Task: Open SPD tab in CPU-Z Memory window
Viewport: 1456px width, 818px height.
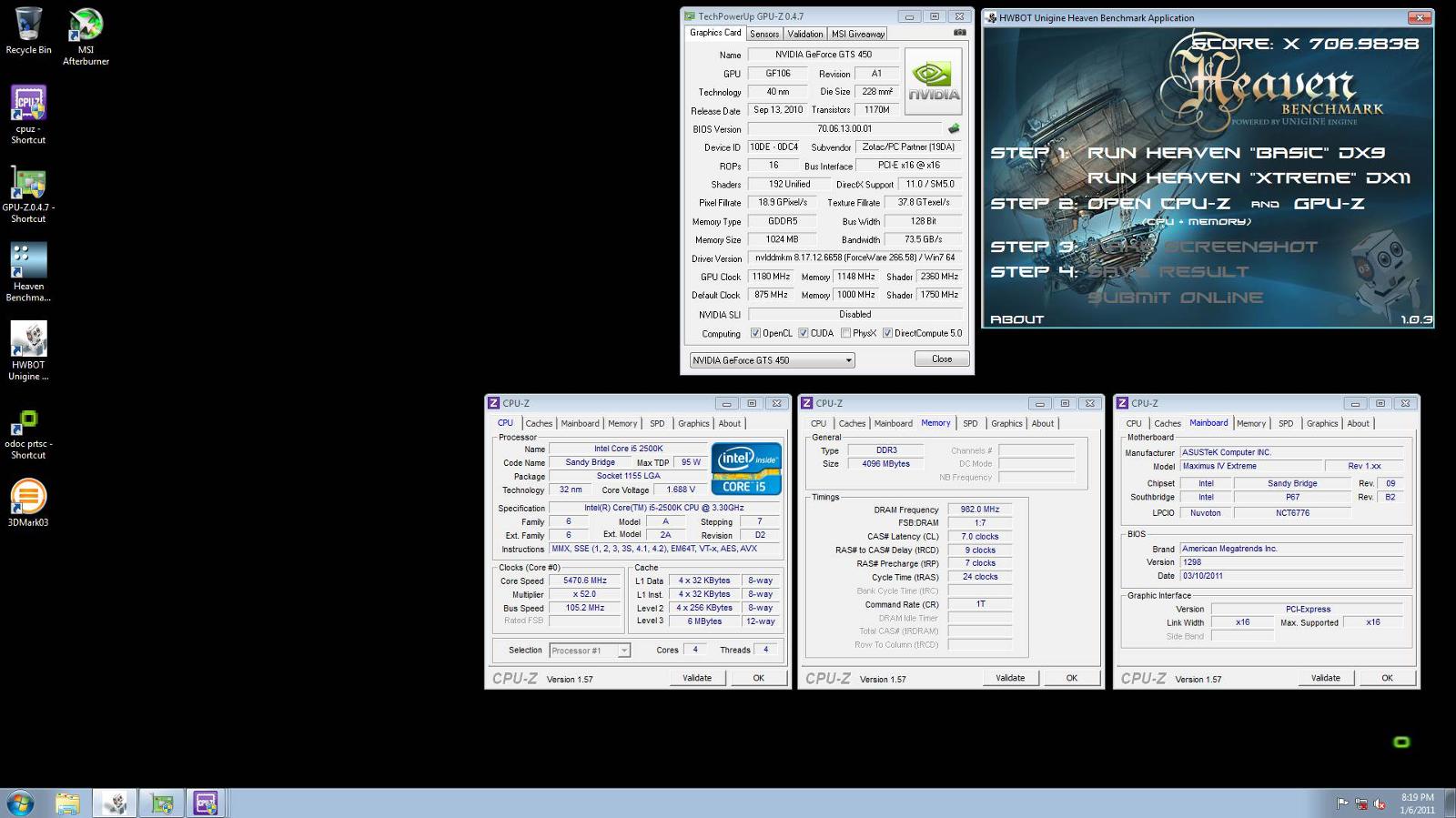Action: 970,423
